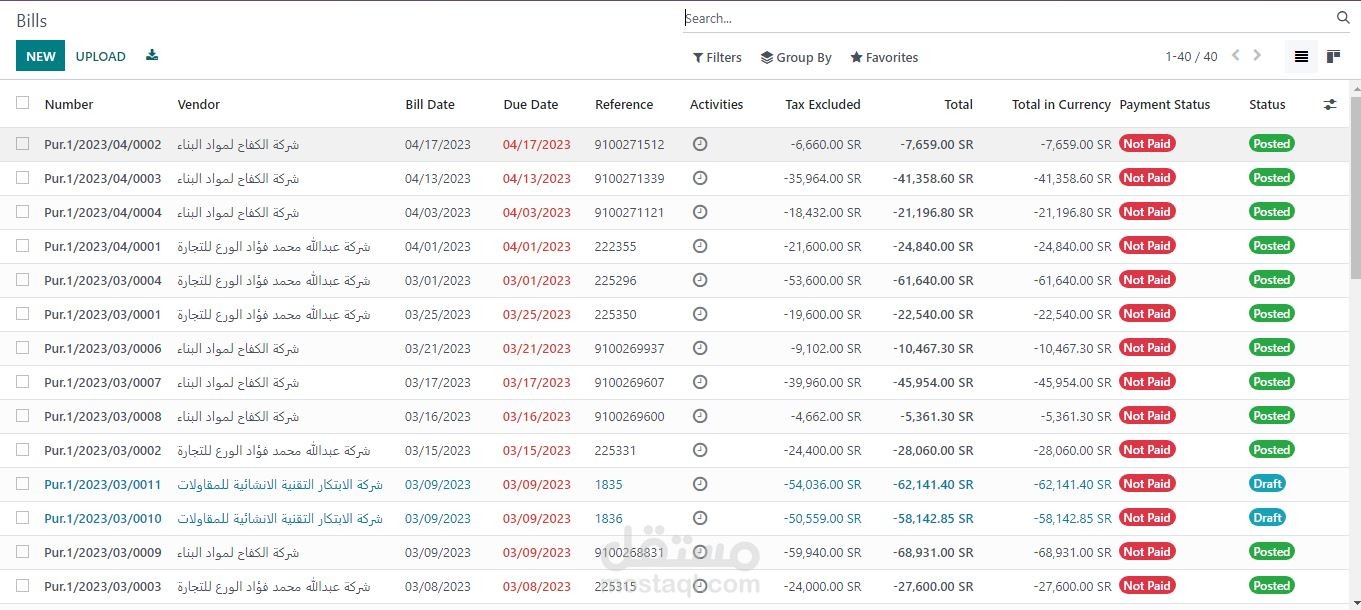Click into the Search field
Screen dimensions: 1361x610
1000,18
